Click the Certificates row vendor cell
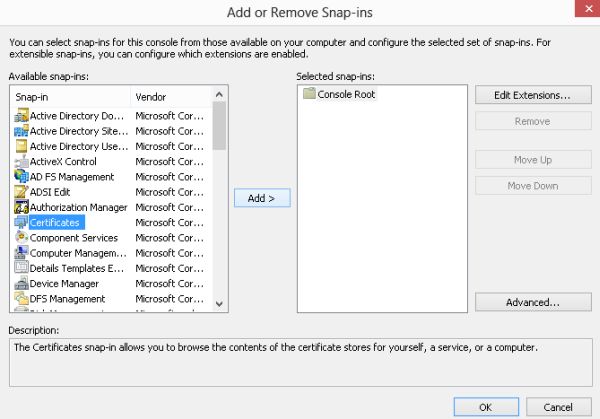The image size is (600, 419). [170, 222]
